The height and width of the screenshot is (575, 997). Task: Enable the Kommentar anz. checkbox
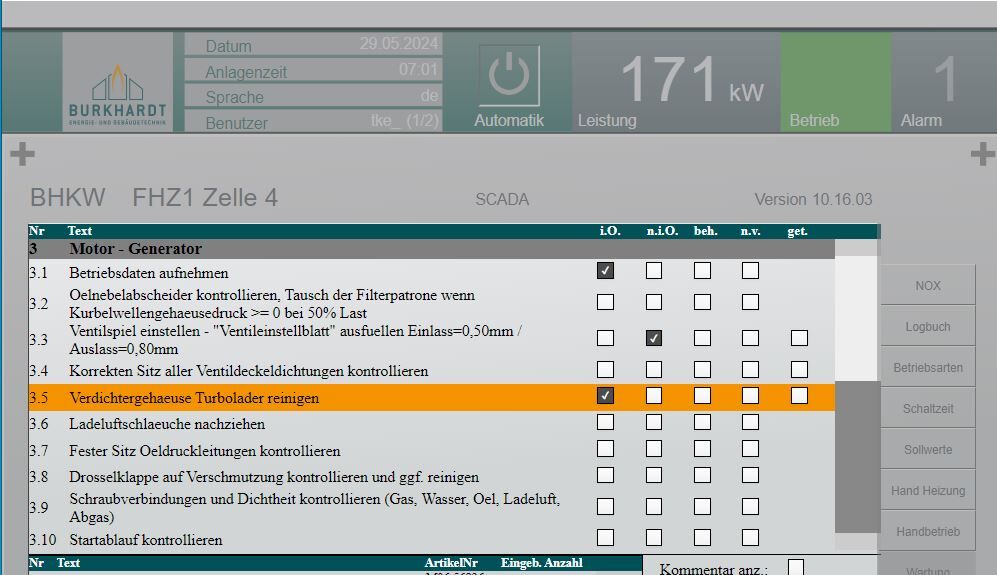tap(796, 568)
